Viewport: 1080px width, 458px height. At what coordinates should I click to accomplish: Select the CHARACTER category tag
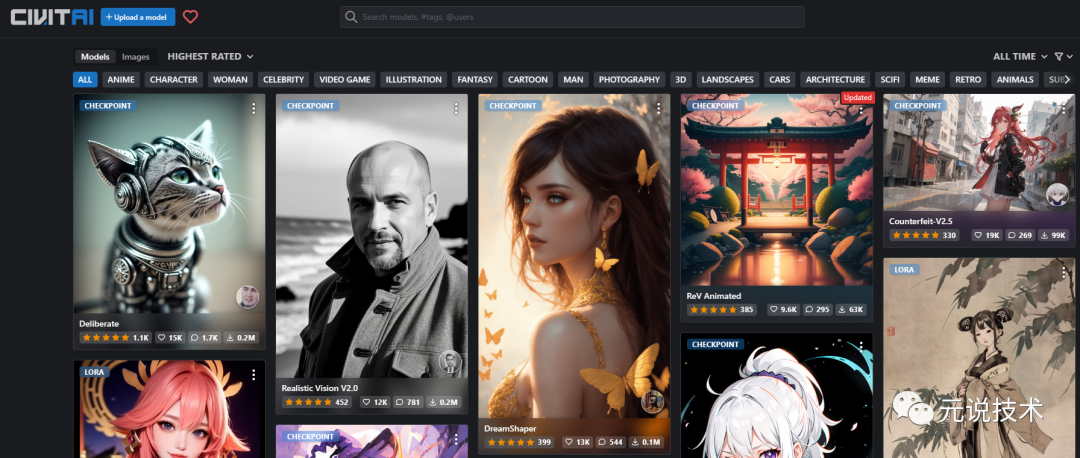(174, 80)
